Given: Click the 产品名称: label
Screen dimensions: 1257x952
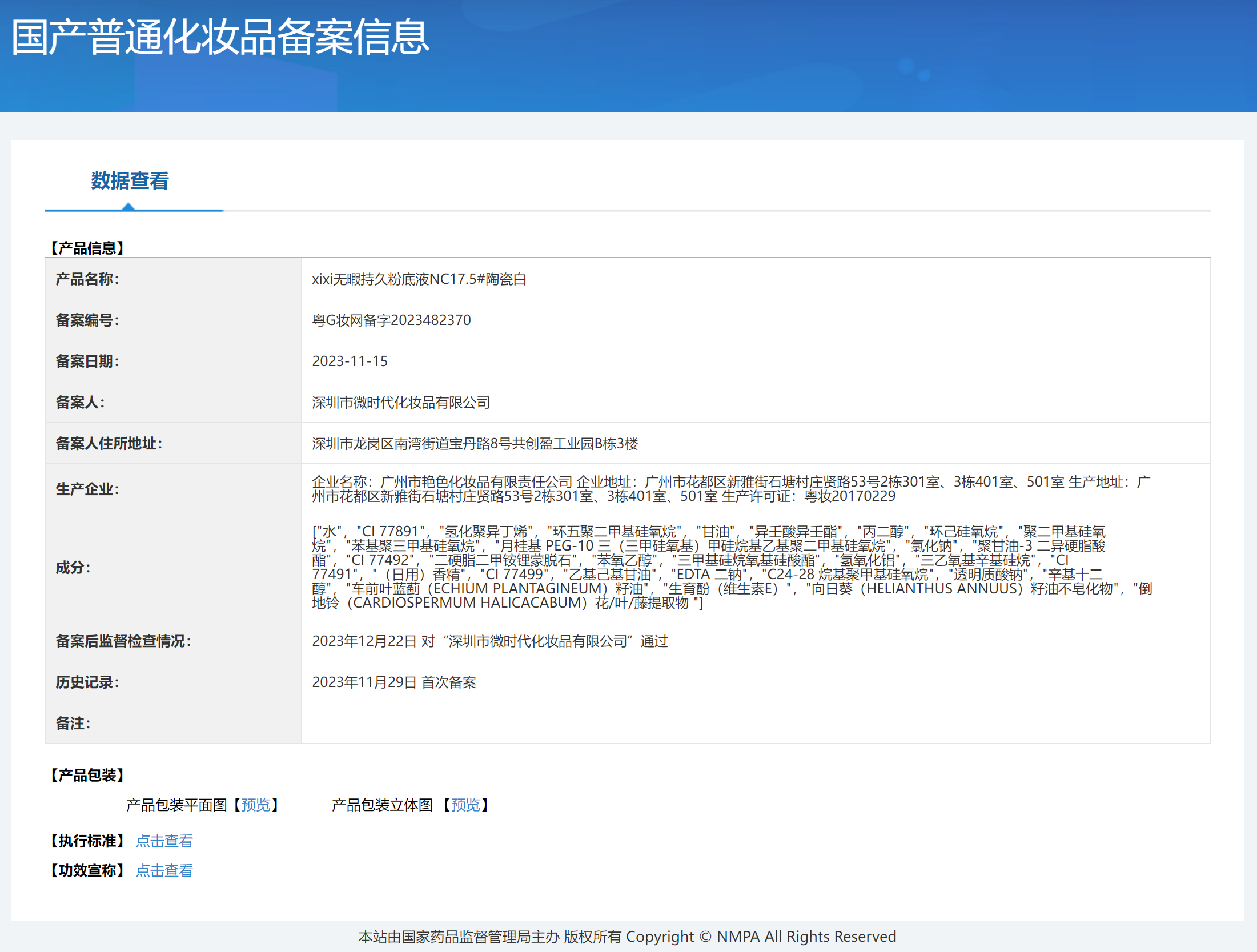Looking at the screenshot, I should [87, 279].
